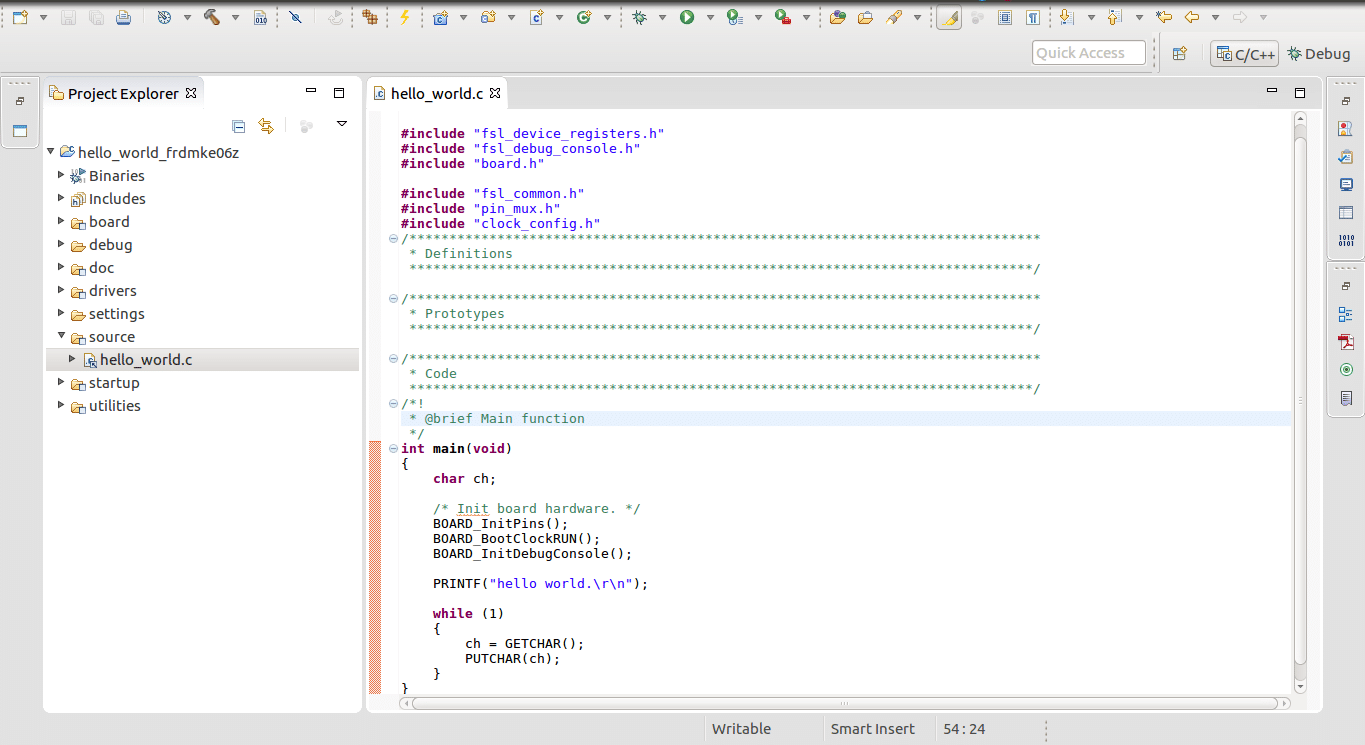Click the New Source Folder icon
This screenshot has height=745, width=1365.
(x=488, y=17)
